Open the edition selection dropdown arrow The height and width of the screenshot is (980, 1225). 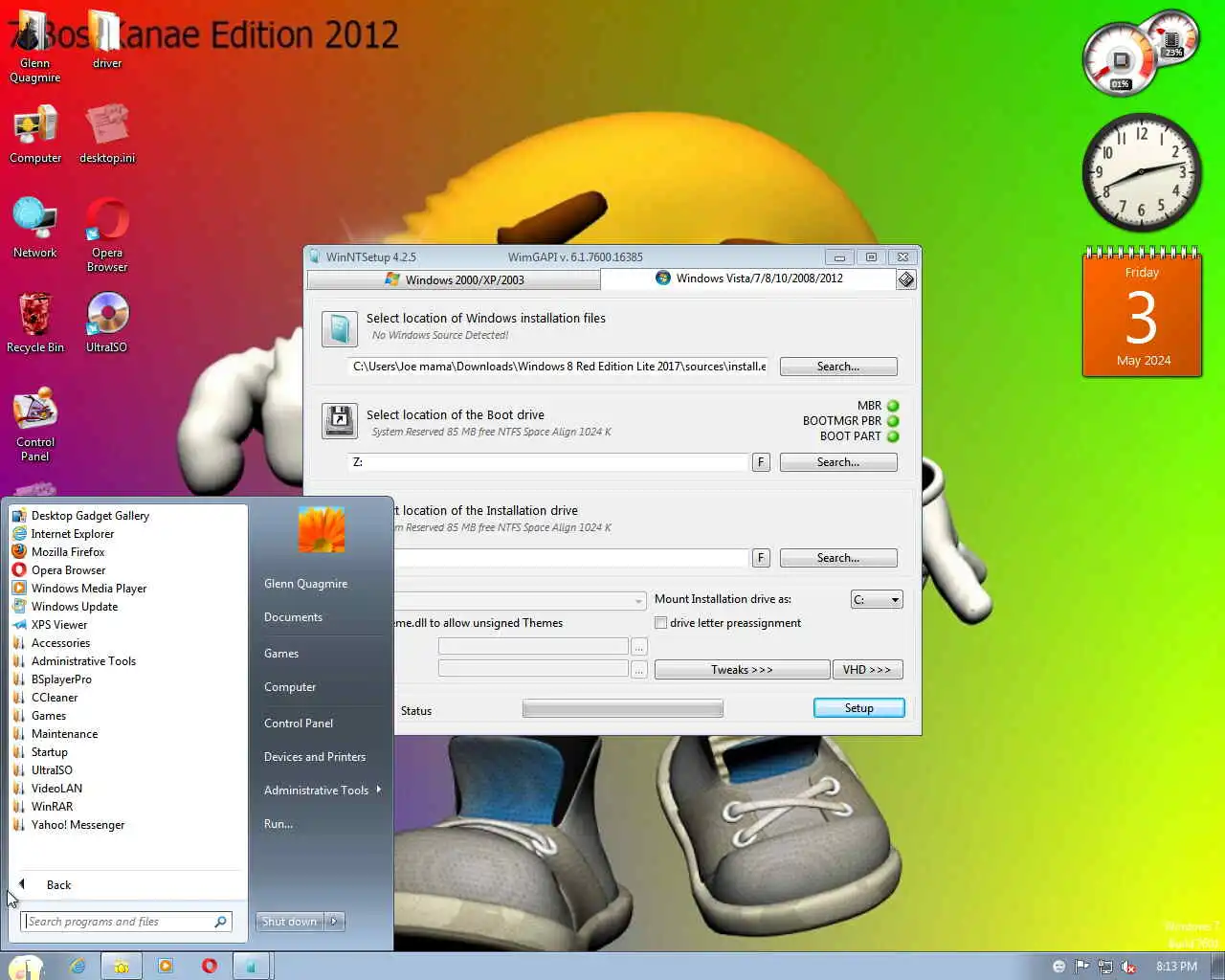[x=638, y=601]
